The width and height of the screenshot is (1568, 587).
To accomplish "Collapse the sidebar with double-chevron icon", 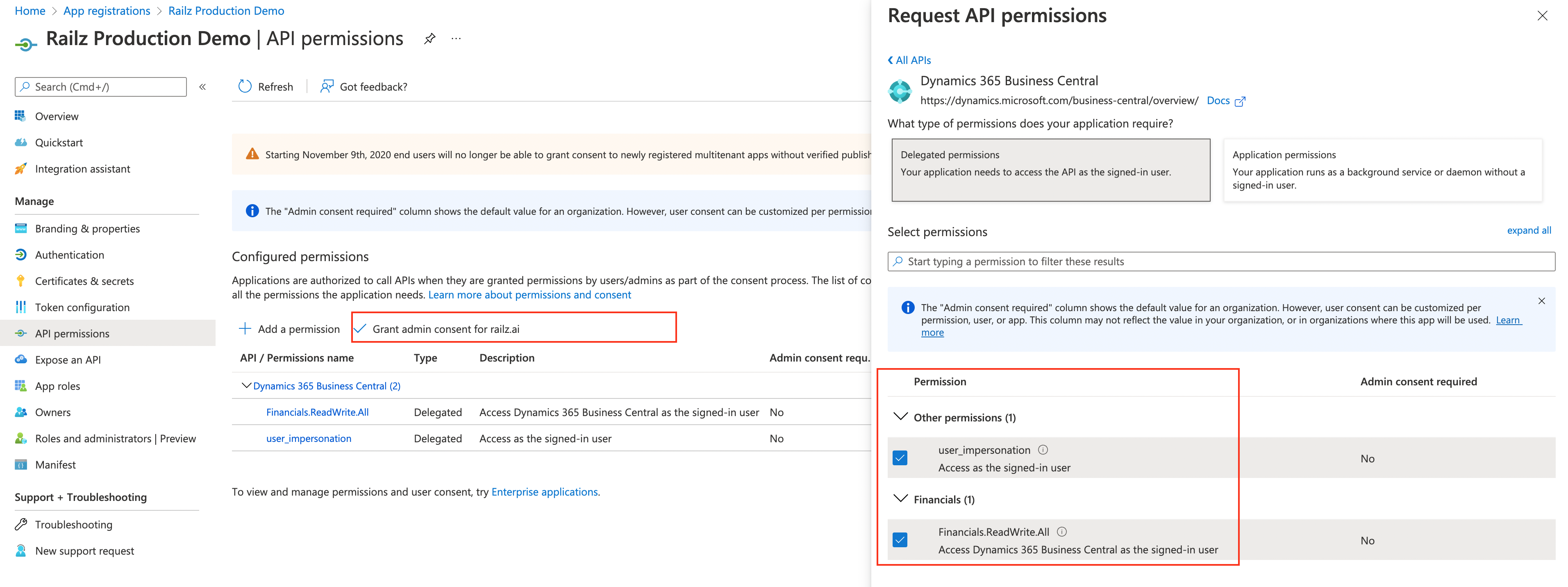I will [203, 87].
